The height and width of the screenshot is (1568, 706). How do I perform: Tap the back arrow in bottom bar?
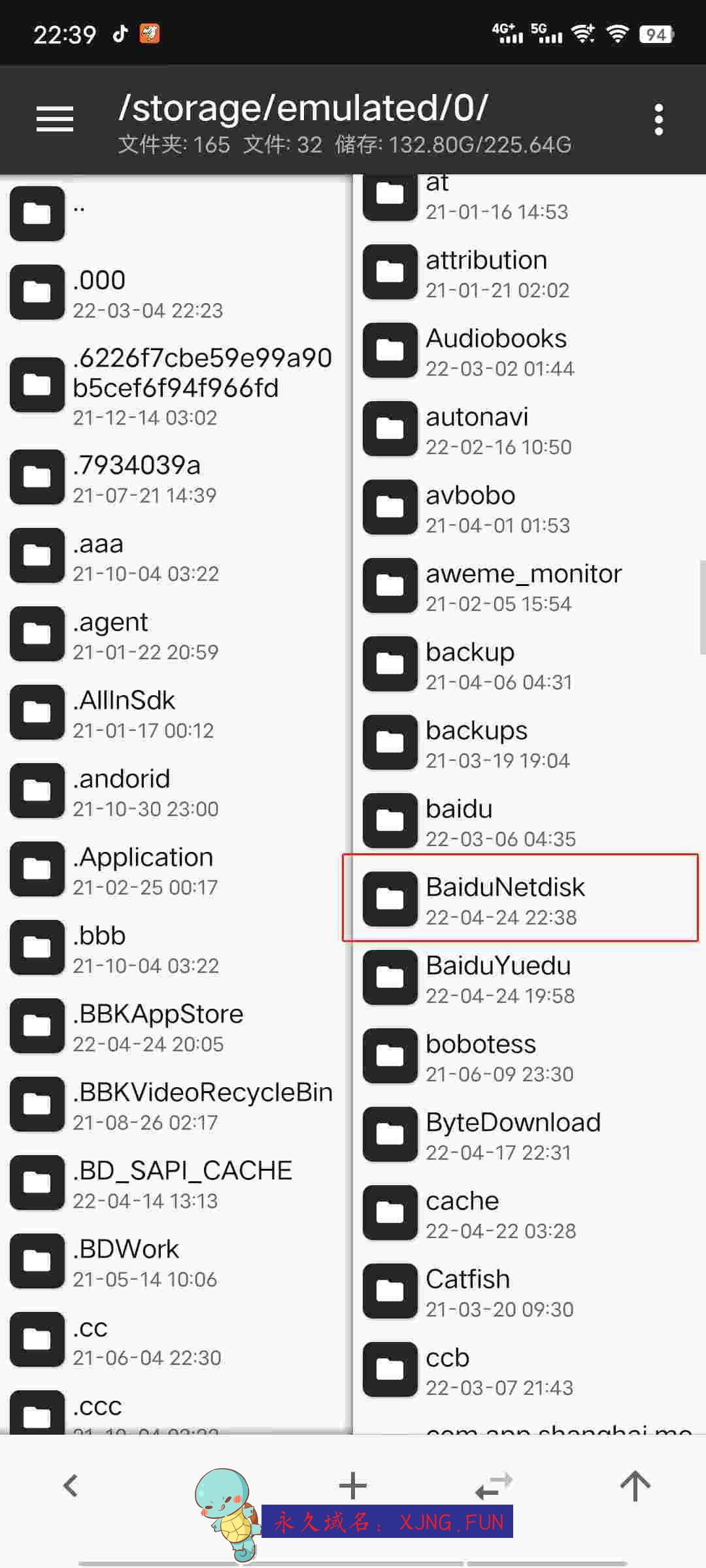pyautogui.click(x=71, y=1486)
